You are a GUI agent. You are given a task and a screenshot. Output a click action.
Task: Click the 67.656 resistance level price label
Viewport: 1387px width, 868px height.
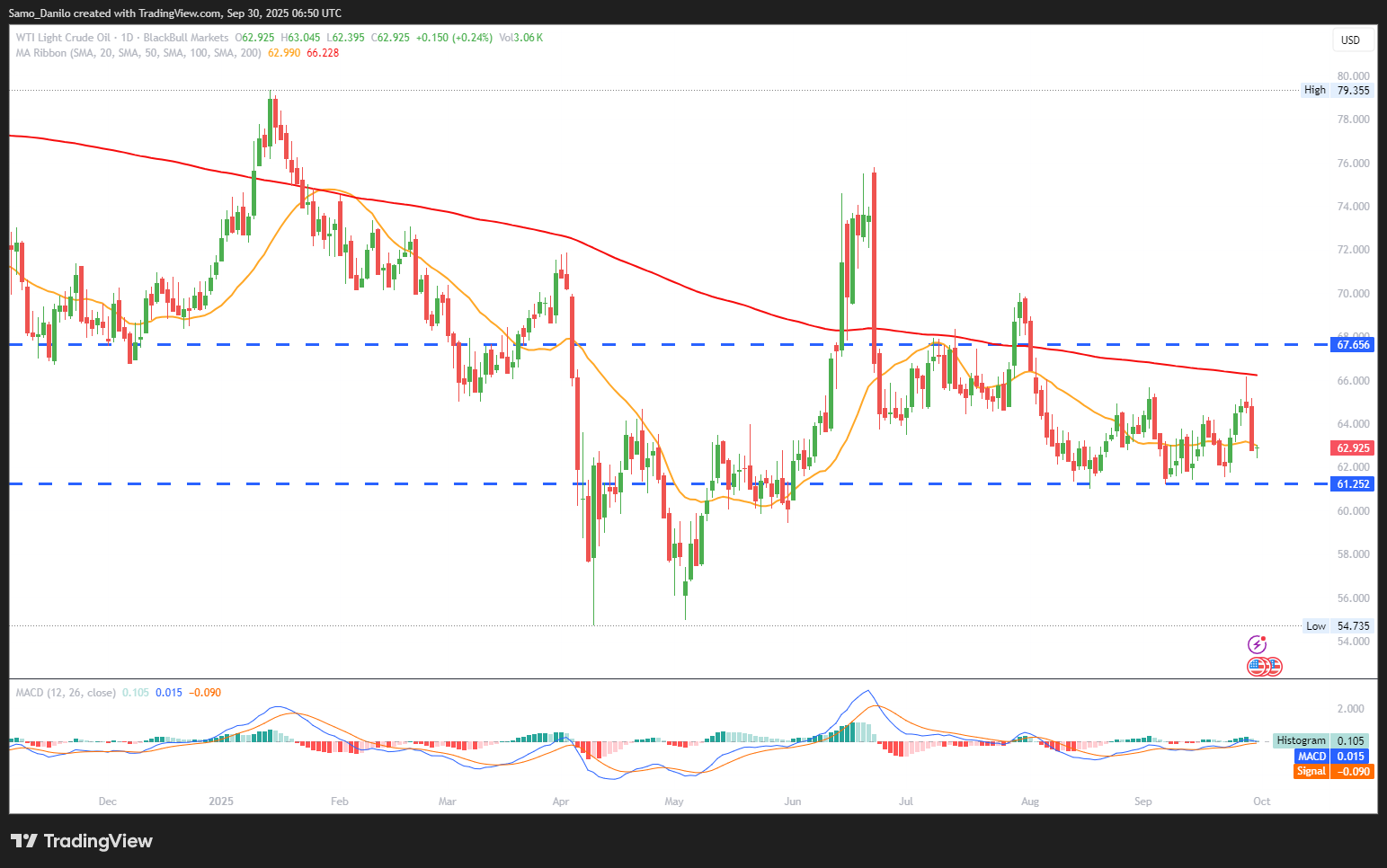point(1353,345)
